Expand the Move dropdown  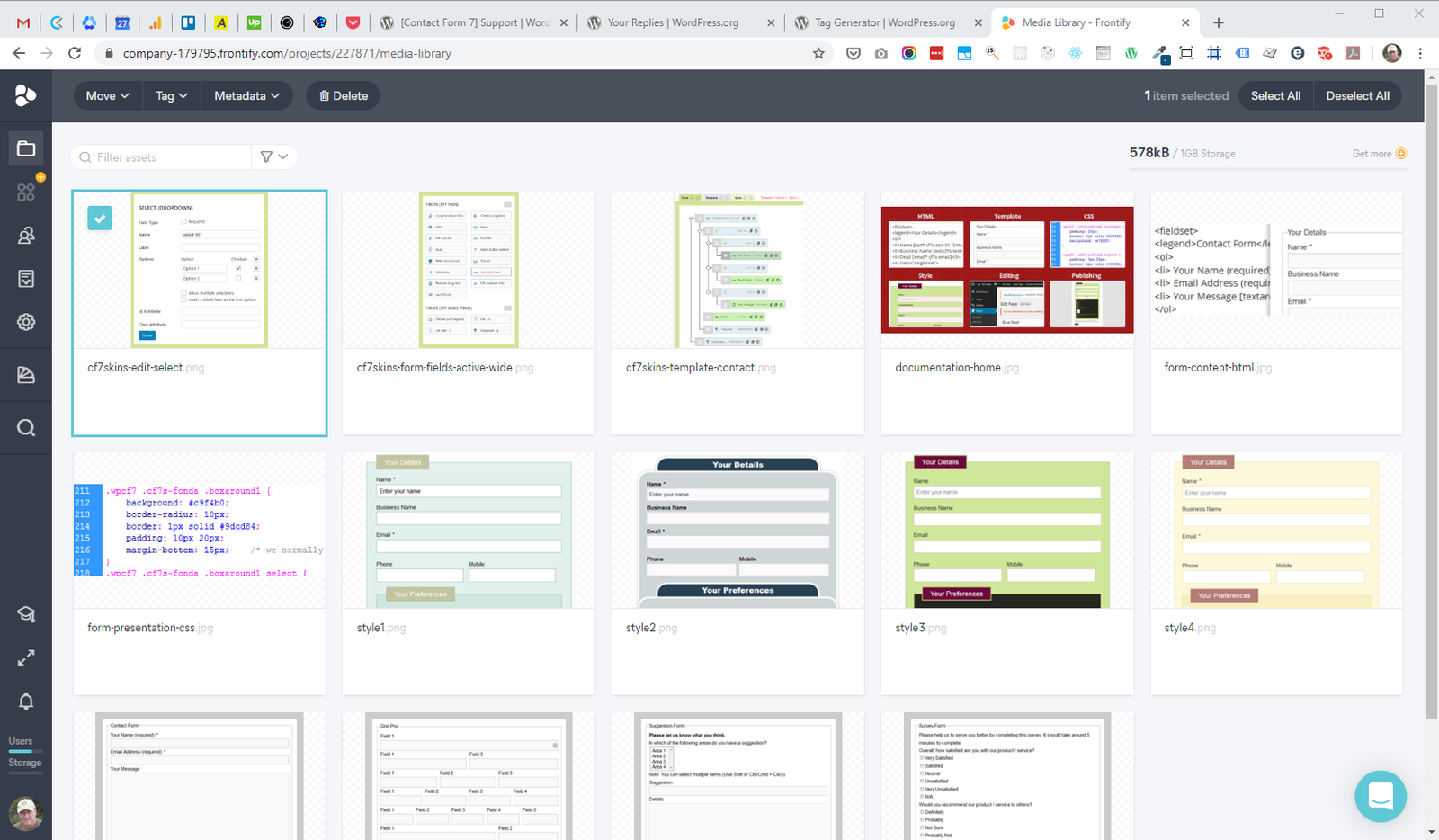click(108, 96)
